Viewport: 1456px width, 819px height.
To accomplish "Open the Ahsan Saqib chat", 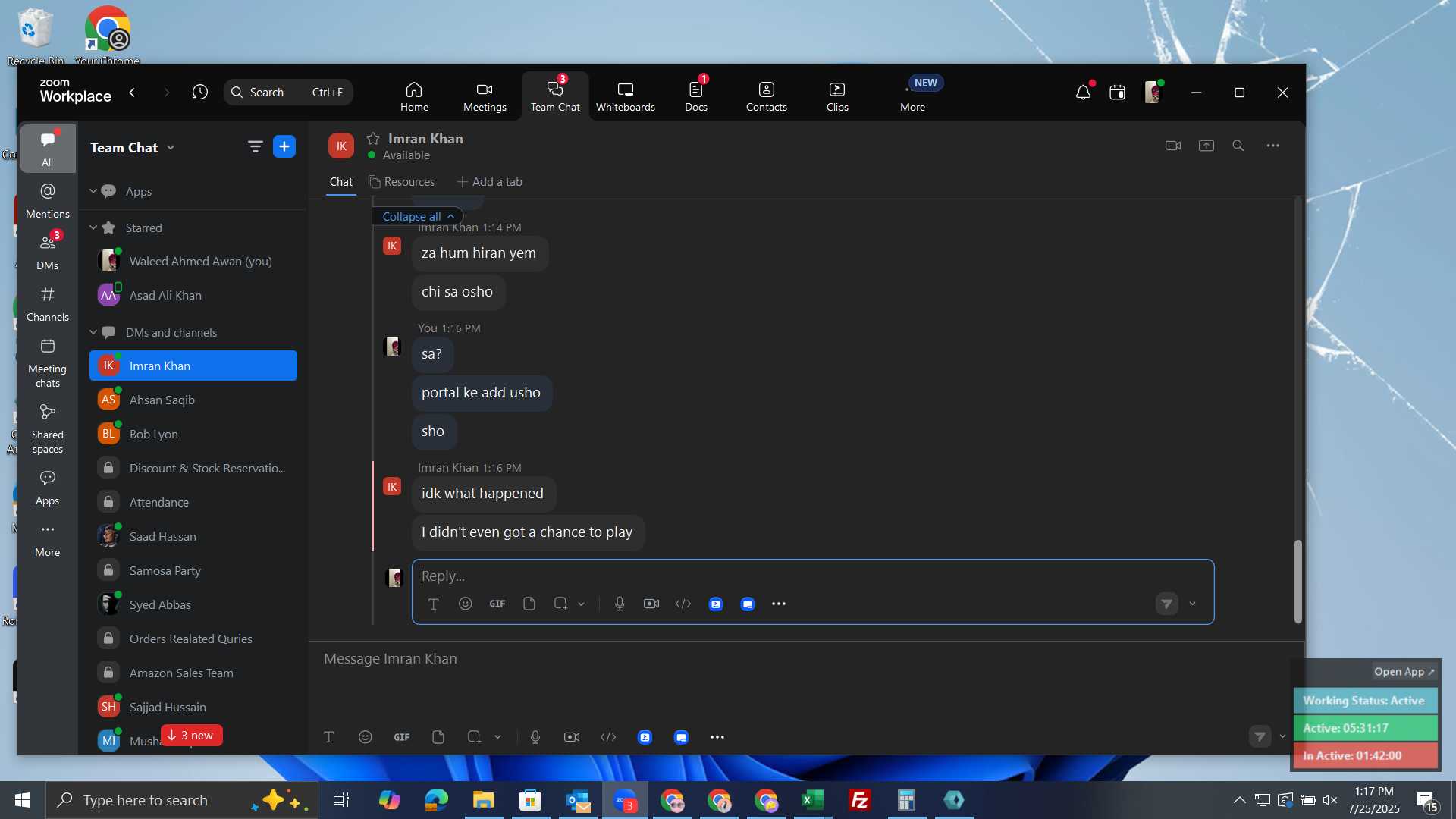I will pyautogui.click(x=193, y=400).
